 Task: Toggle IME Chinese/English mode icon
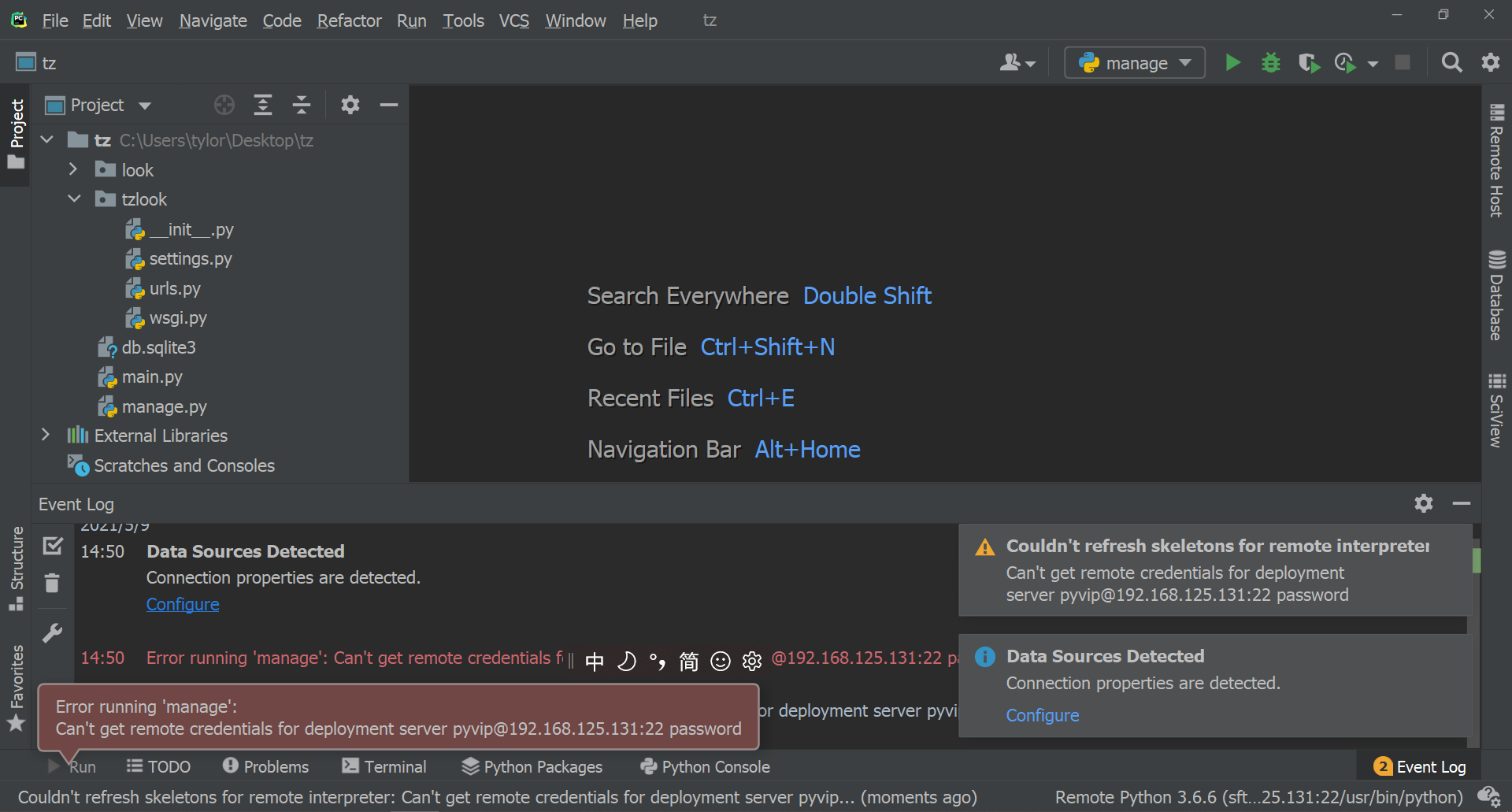pyautogui.click(x=595, y=662)
